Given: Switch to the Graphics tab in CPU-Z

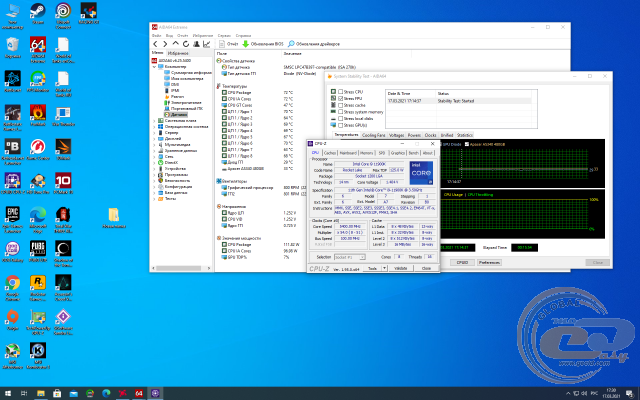Looking at the screenshot, I should click(397, 153).
